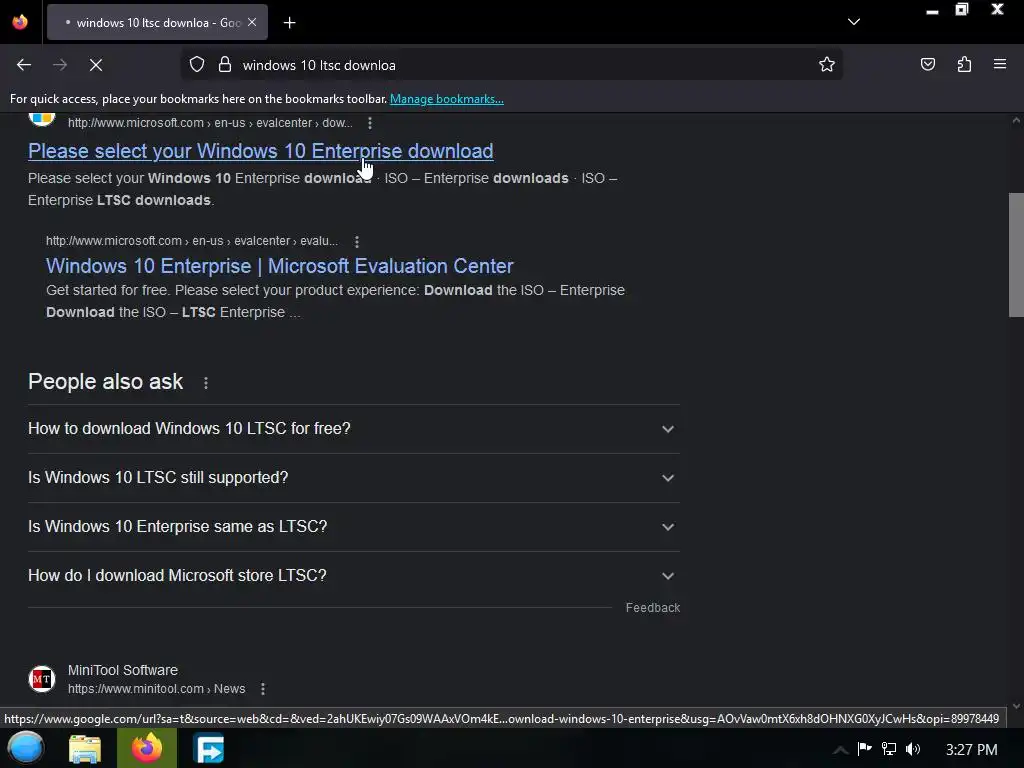Expand 'How to download Windows 10 LTSC for free?'

point(354,429)
